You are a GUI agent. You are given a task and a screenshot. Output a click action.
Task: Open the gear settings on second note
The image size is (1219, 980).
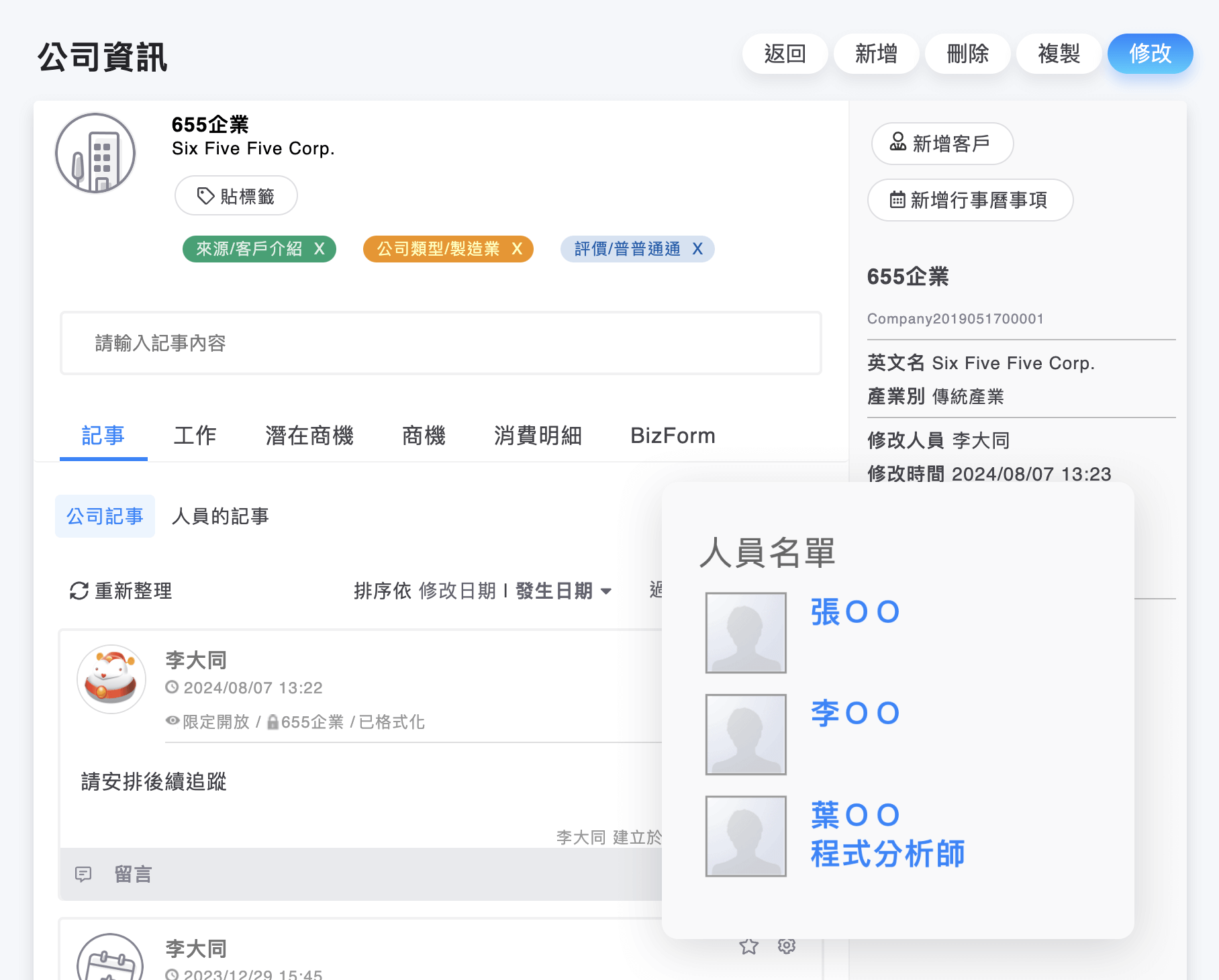787,946
